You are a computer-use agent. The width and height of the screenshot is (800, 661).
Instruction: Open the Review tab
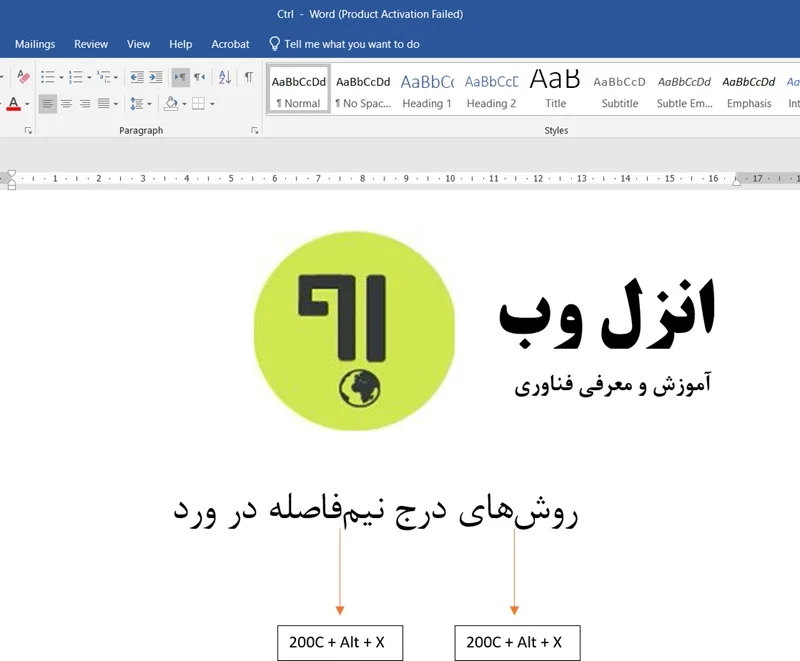tap(91, 44)
